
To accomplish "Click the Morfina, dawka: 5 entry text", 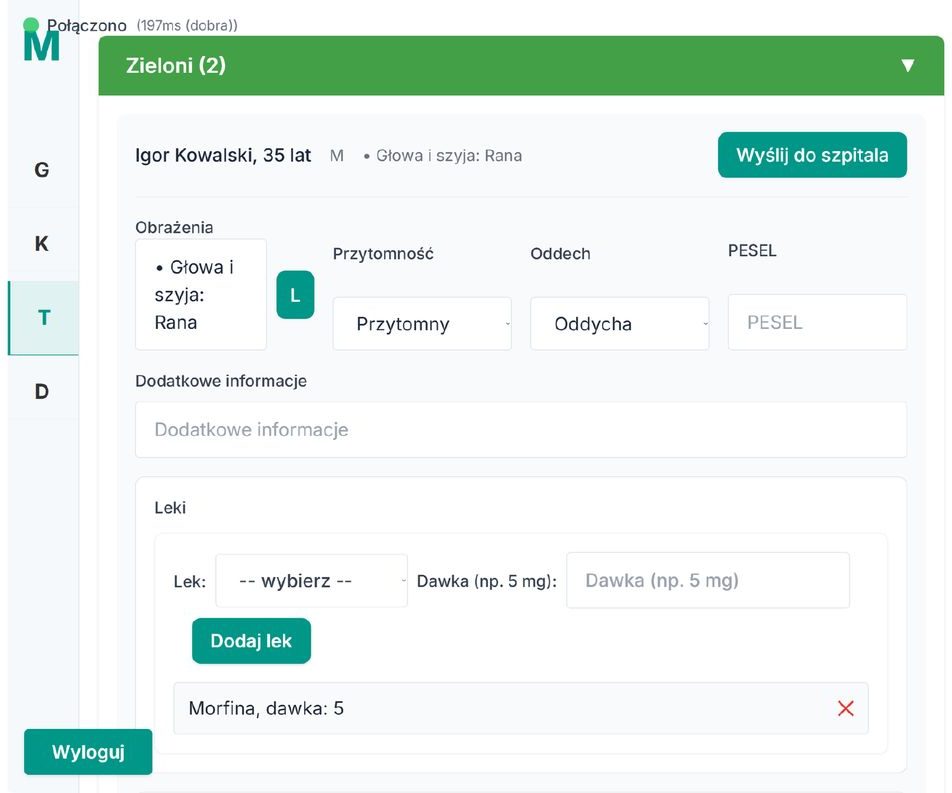I will click(267, 708).
